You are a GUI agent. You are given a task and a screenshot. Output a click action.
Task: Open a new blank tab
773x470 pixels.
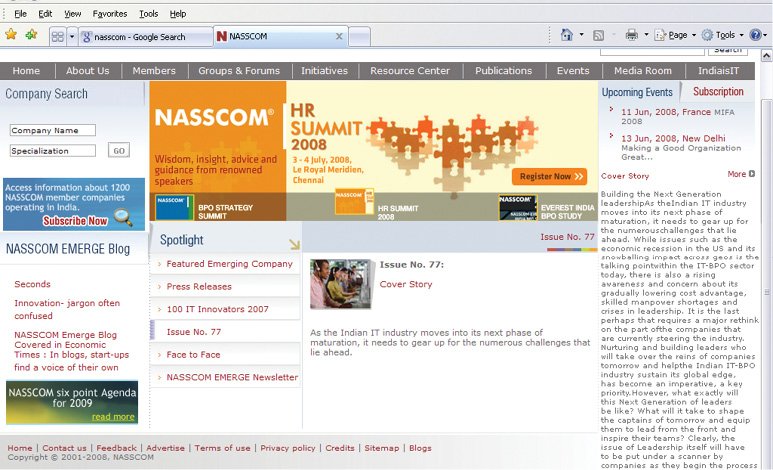(359, 37)
